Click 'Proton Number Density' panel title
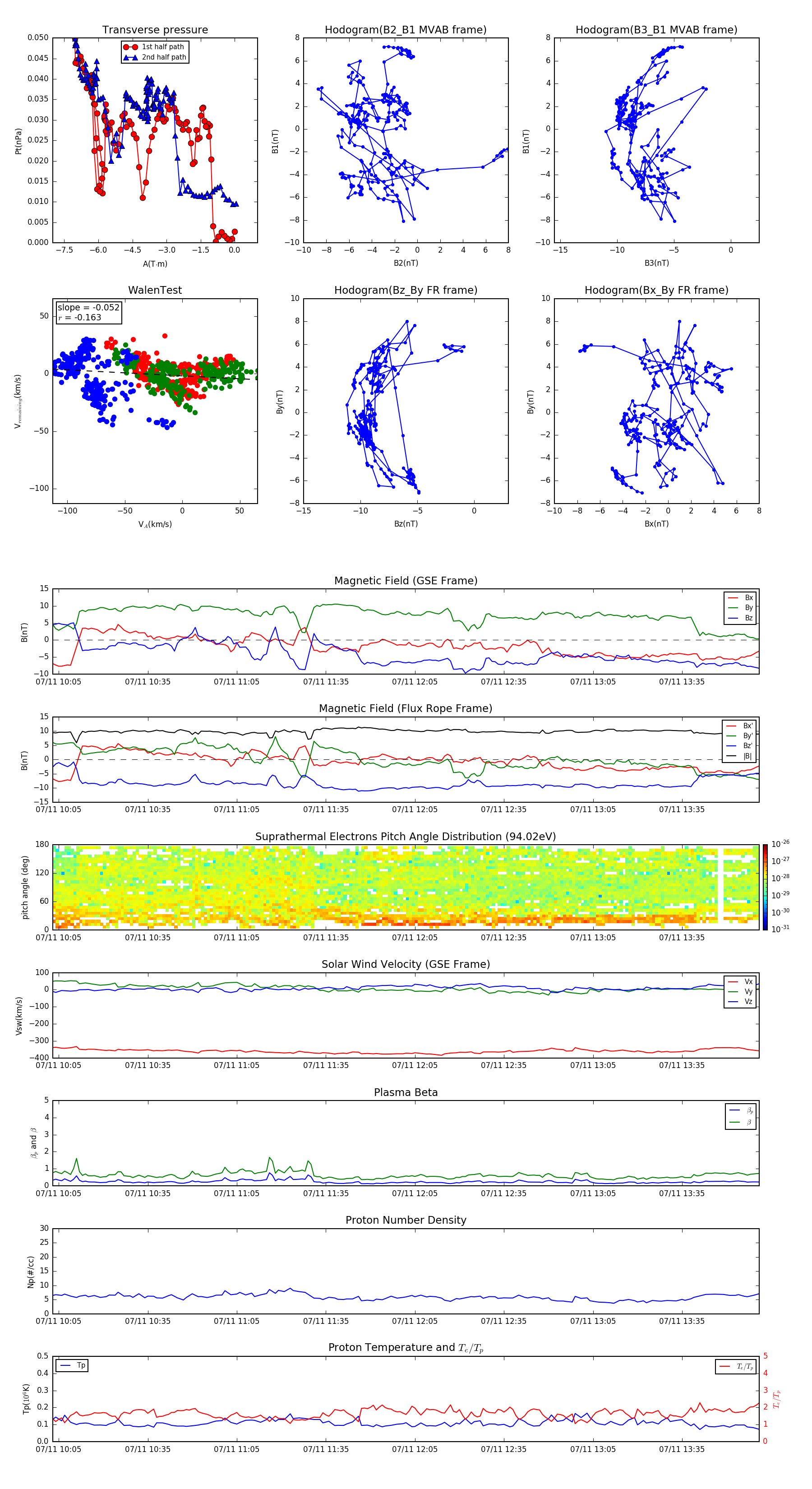The height and width of the screenshot is (1489, 812). [x=406, y=1220]
